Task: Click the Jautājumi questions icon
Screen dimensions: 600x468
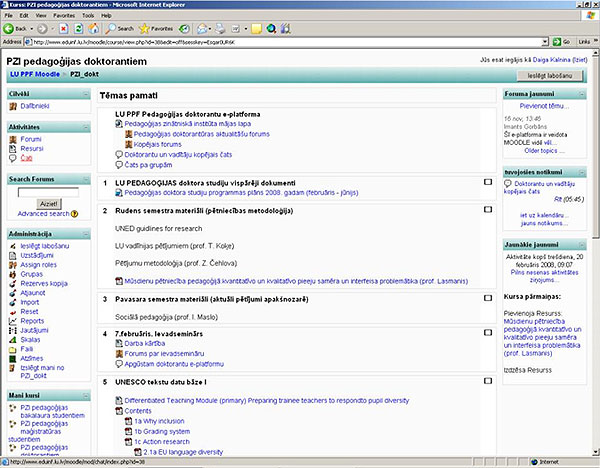Action: pyautogui.click(x=13, y=330)
